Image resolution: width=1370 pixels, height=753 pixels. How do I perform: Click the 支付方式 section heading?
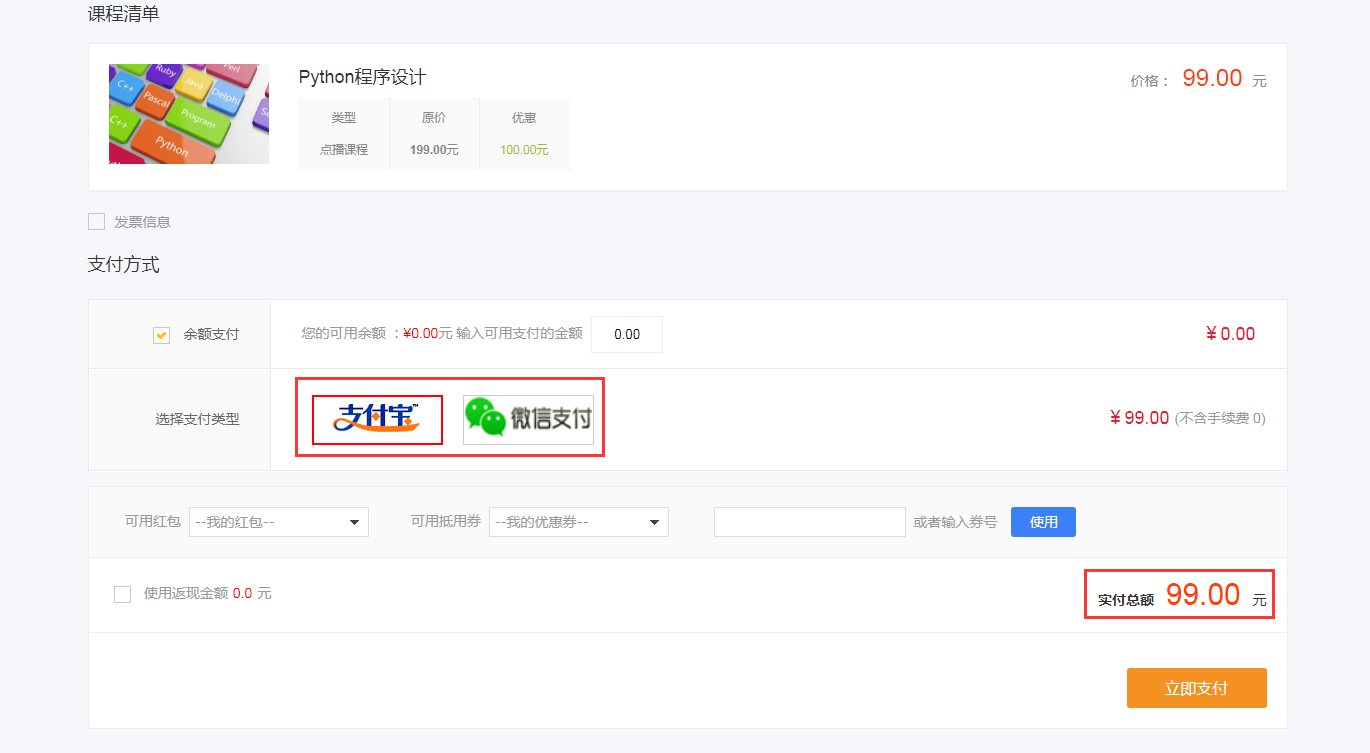(124, 265)
